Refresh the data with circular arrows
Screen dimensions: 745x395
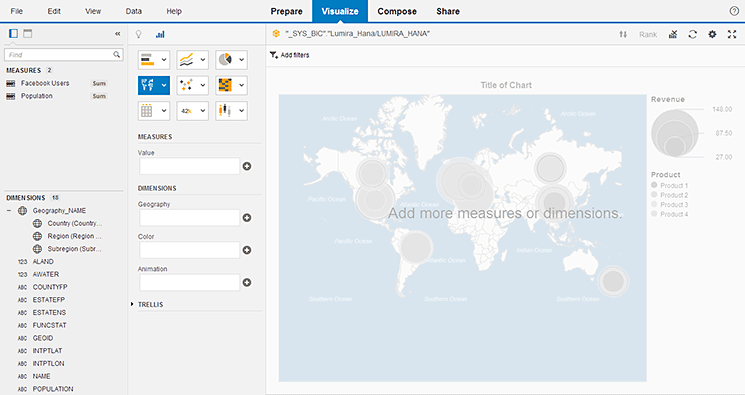[x=693, y=34]
